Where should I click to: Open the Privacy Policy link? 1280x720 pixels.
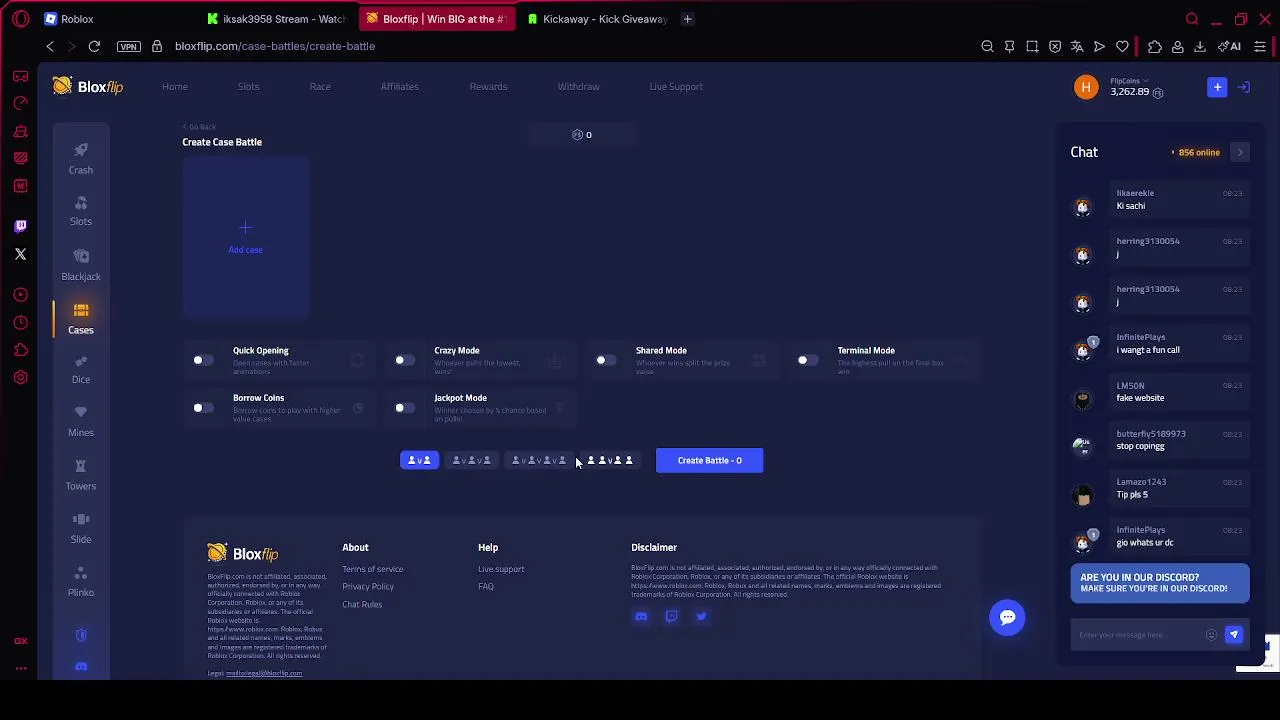368,587
